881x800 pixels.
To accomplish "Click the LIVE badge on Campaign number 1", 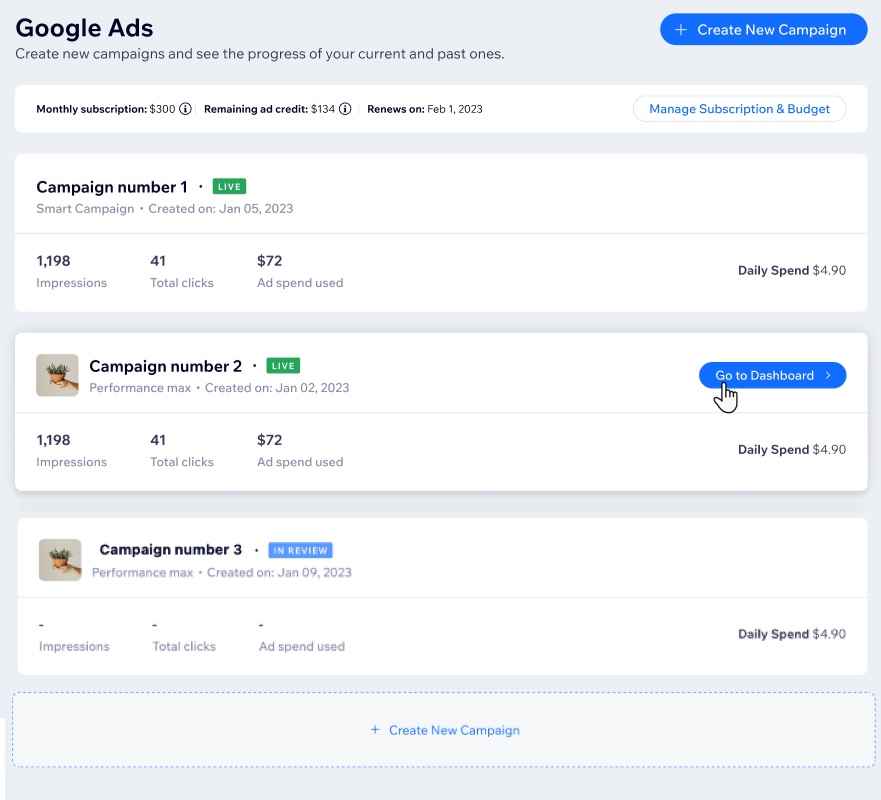I will click(229, 187).
